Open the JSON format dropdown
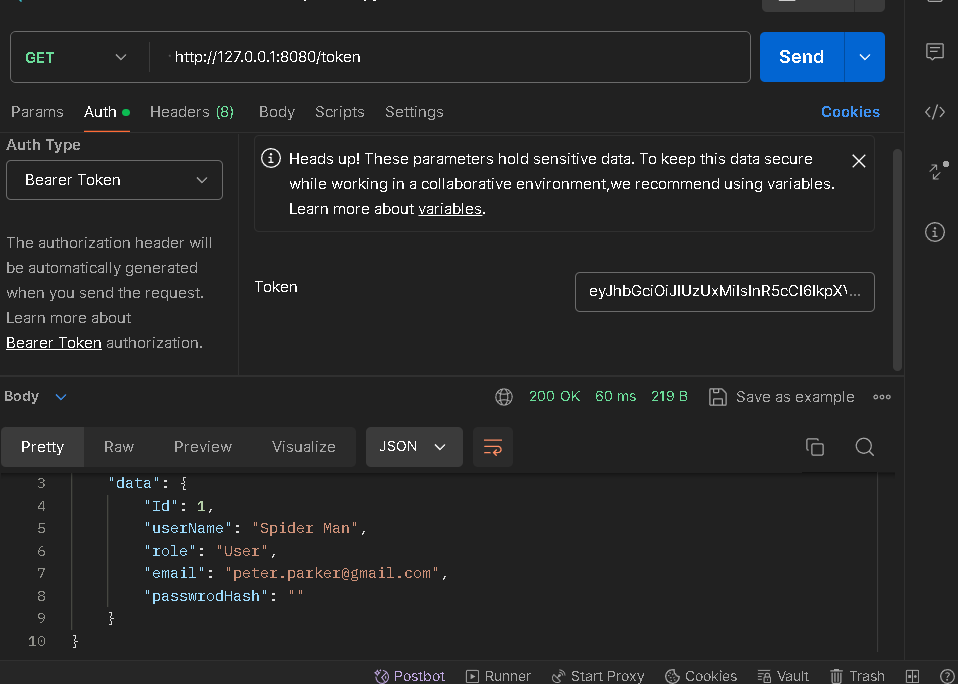The height and width of the screenshot is (684, 958). (x=414, y=447)
